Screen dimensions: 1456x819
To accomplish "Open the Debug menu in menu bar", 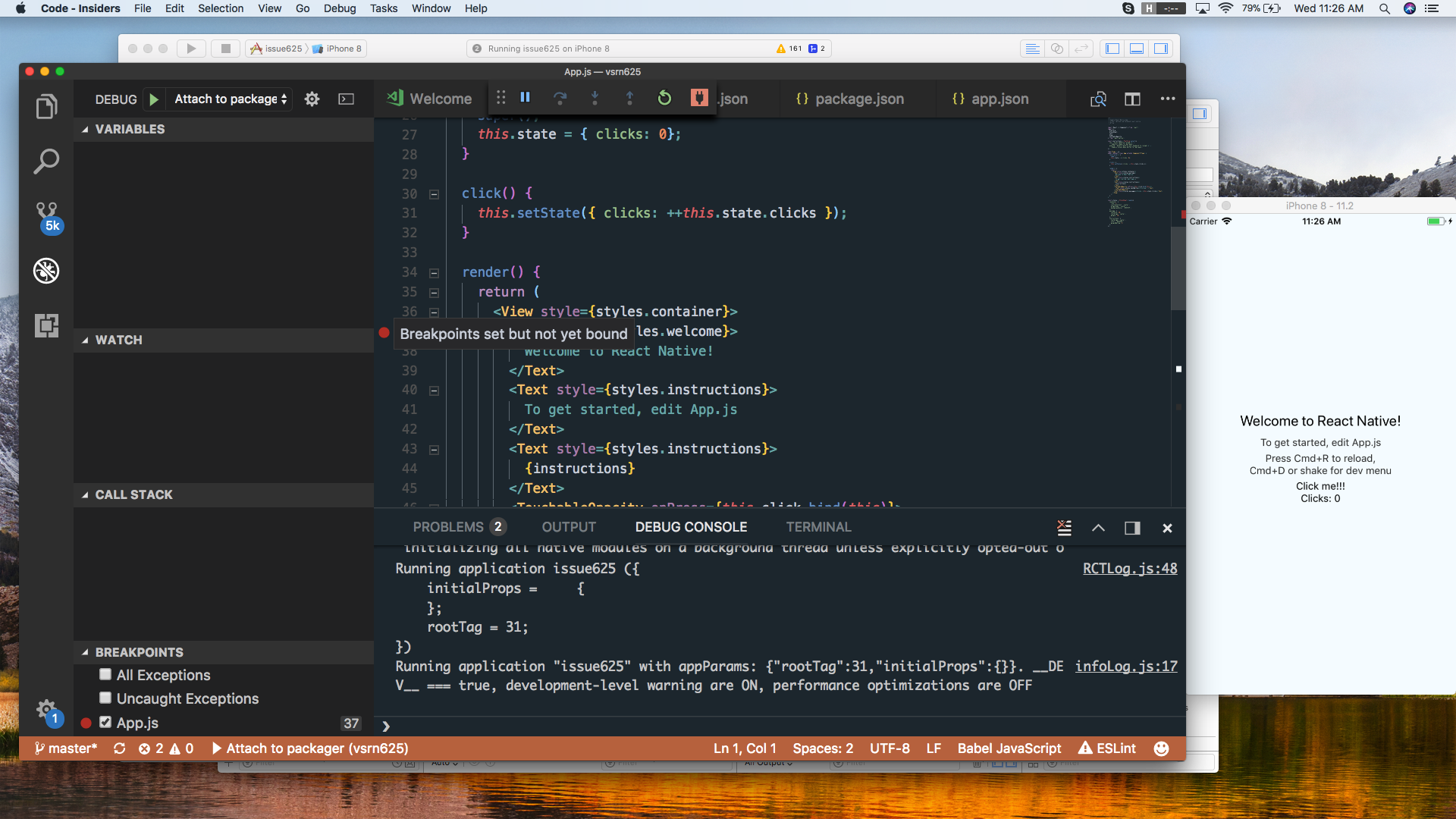I will click(339, 8).
